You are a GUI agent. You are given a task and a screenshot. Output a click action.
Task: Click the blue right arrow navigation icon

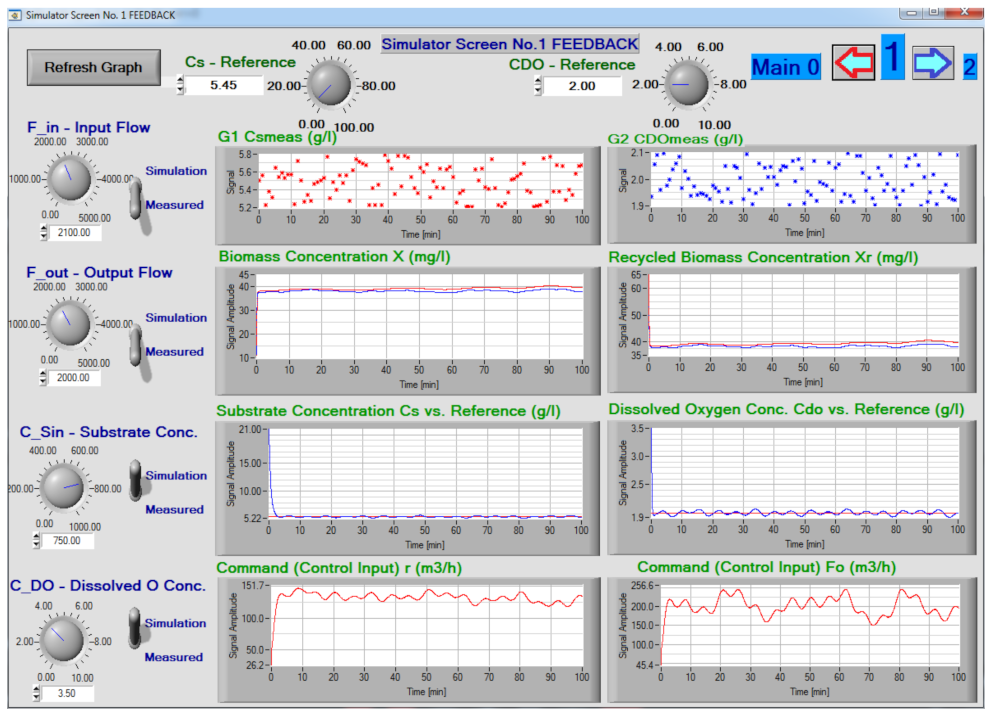[x=932, y=65]
